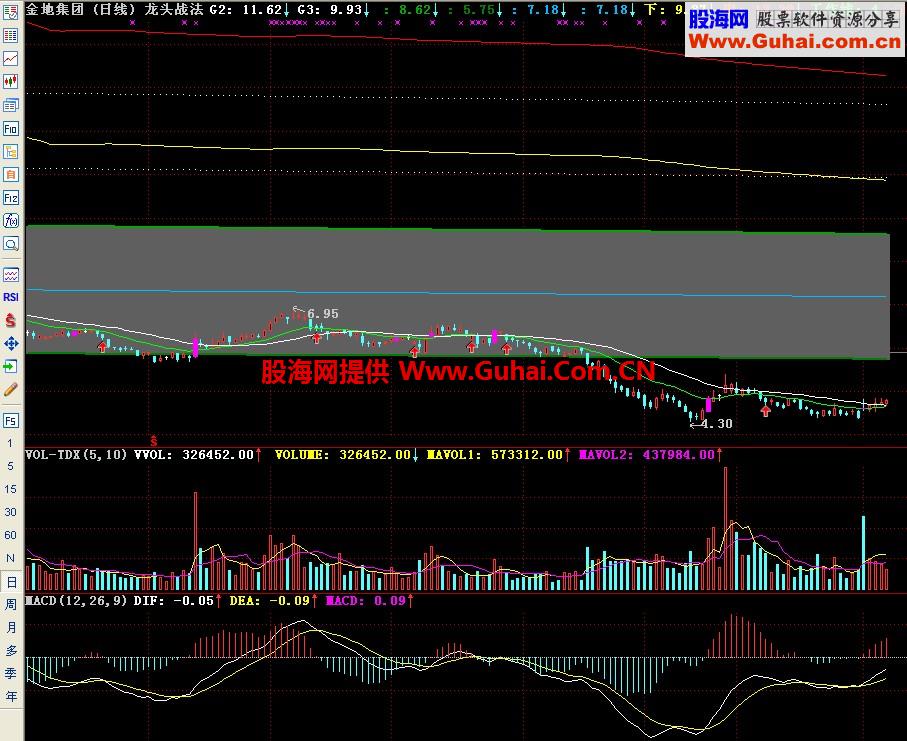Click the G3: 9.93 value
Image resolution: width=907 pixels, height=741 pixels.
click(x=334, y=10)
